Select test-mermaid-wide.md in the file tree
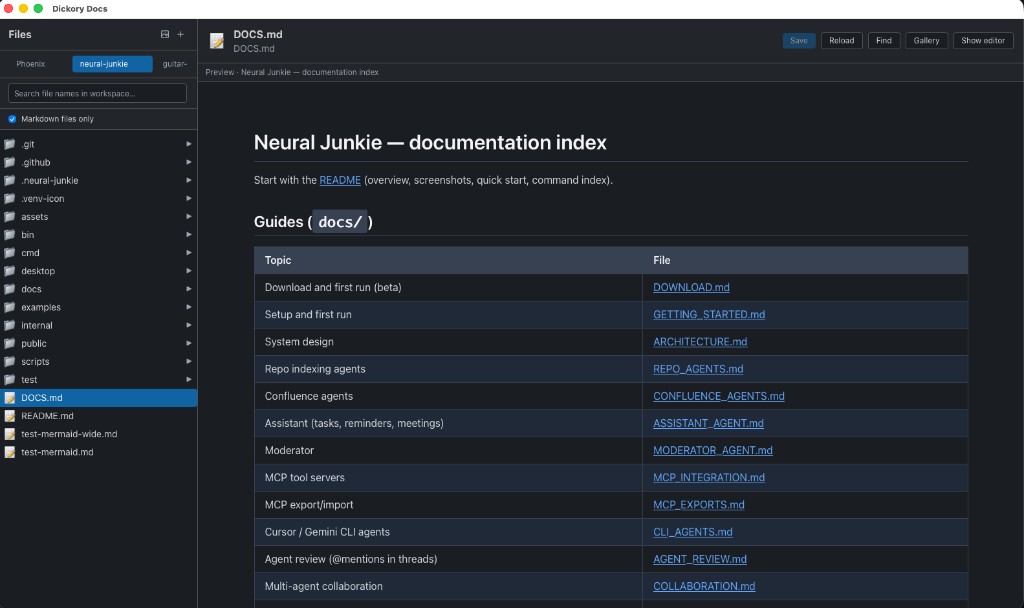The image size is (1024, 608). coord(99,434)
